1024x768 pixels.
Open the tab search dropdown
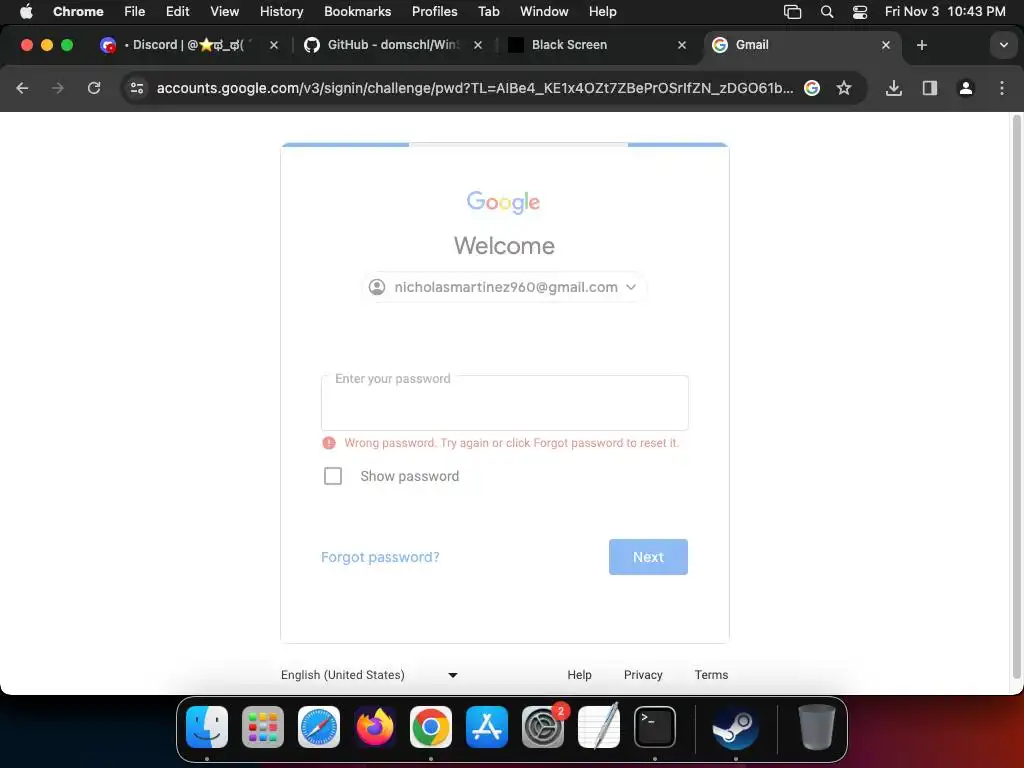coord(1004,45)
